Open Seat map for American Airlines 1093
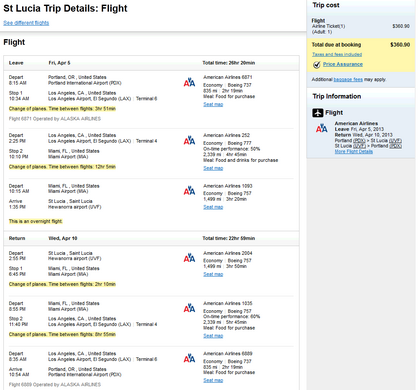The image size is (419, 390). [x=213, y=207]
